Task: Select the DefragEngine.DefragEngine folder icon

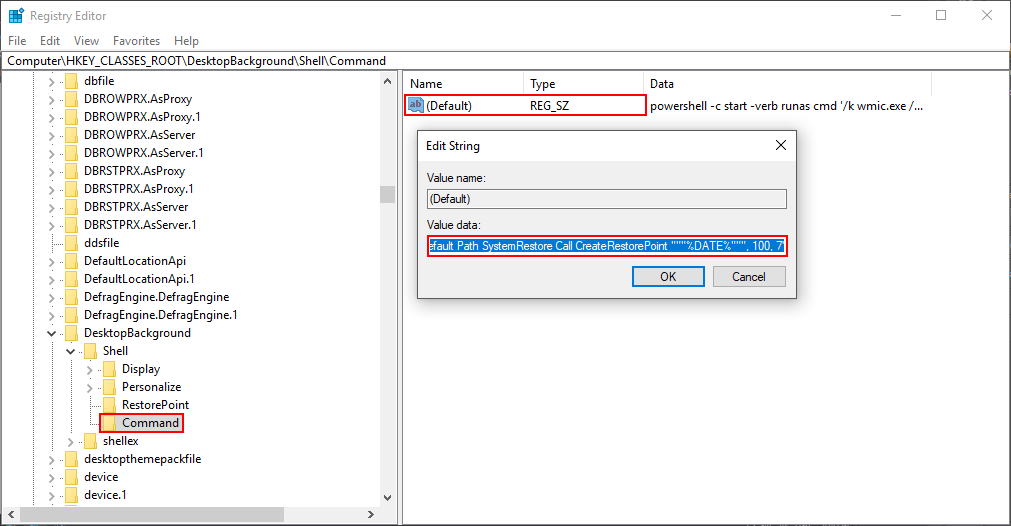Action: [72, 297]
